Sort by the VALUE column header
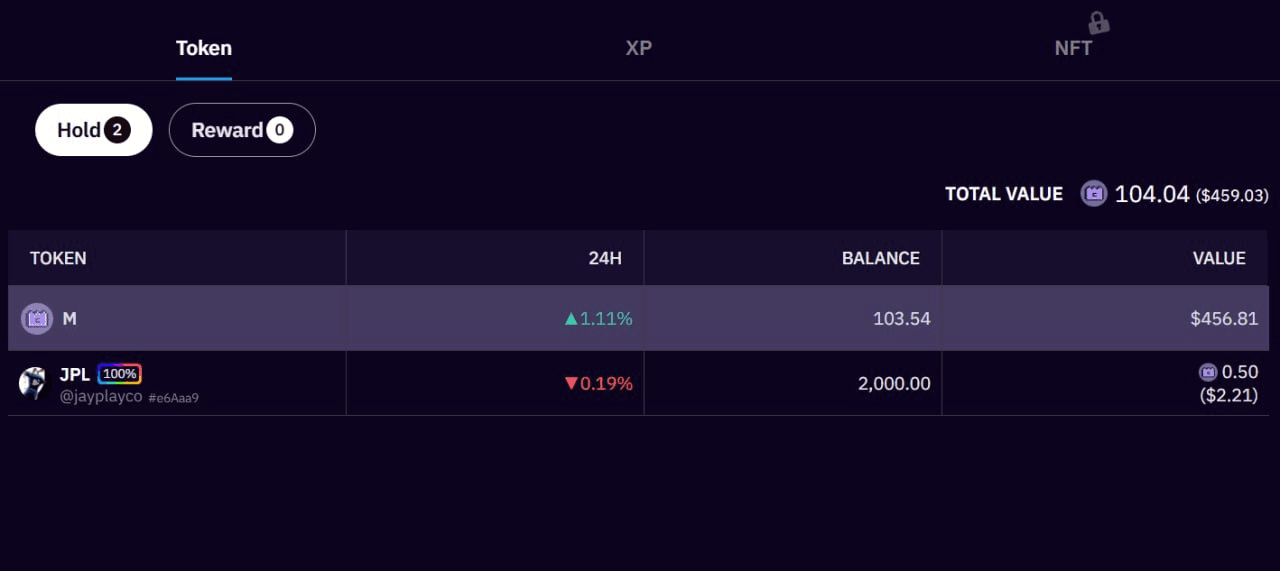 (x=1219, y=258)
